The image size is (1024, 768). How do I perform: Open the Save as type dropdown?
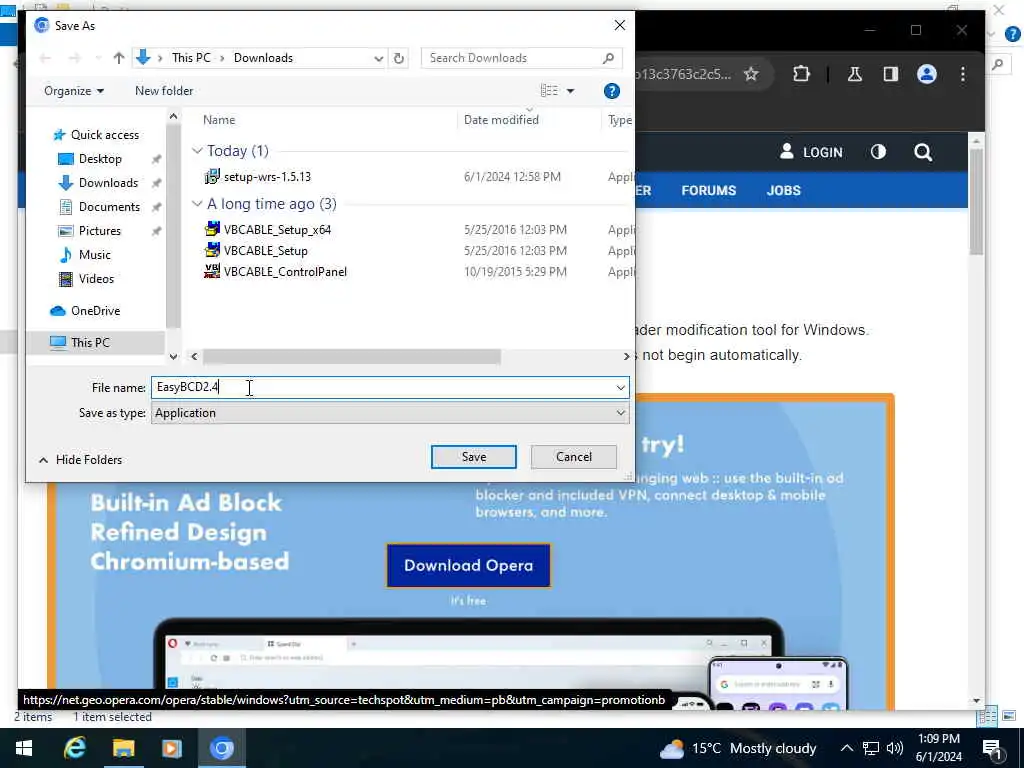390,413
